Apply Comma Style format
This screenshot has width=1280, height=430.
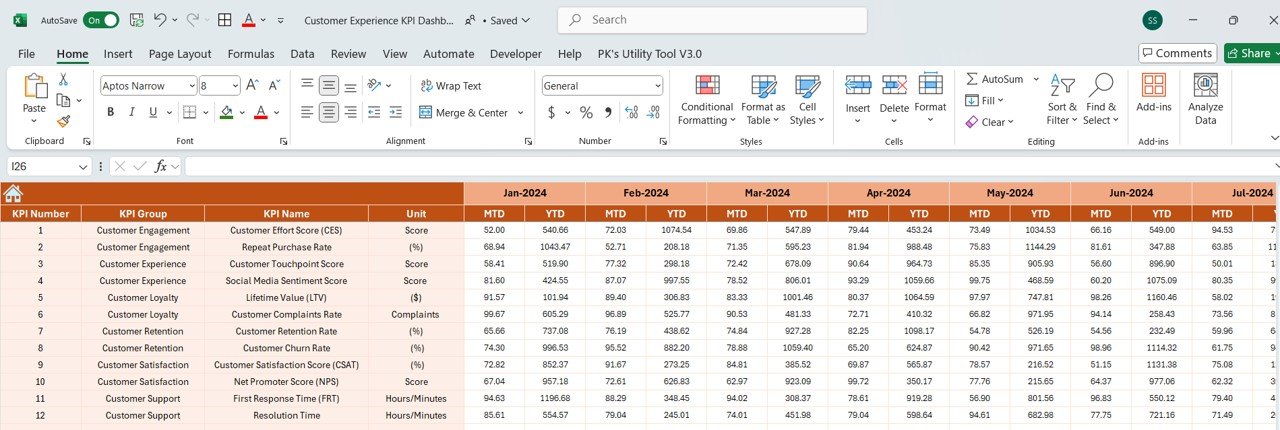(606, 112)
